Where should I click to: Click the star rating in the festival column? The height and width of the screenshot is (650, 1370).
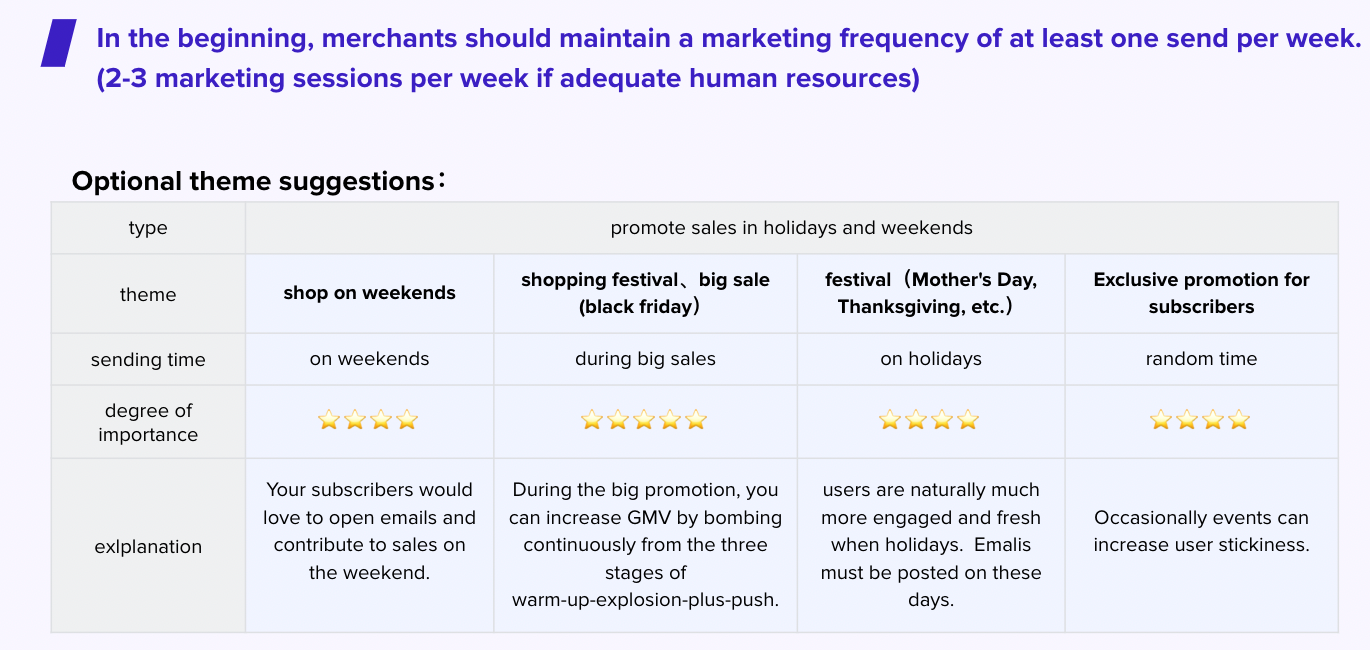pyautogui.click(x=928, y=420)
